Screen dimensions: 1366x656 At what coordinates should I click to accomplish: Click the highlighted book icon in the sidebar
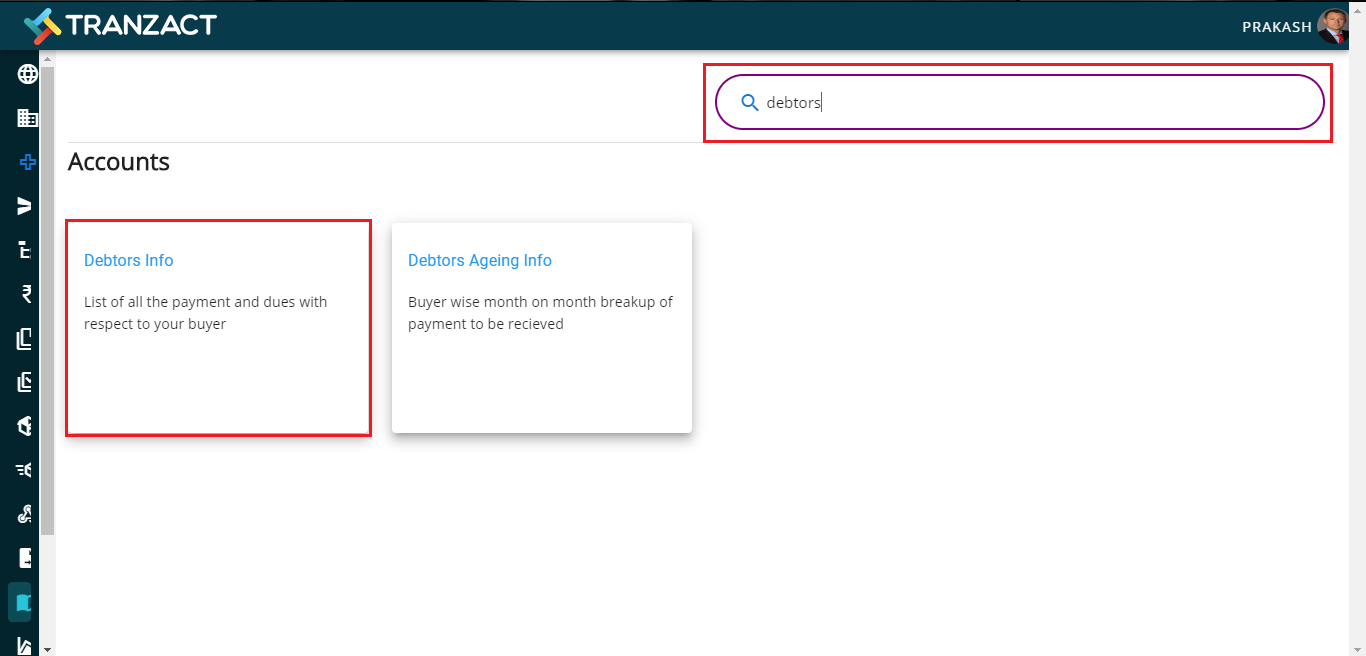(x=23, y=603)
